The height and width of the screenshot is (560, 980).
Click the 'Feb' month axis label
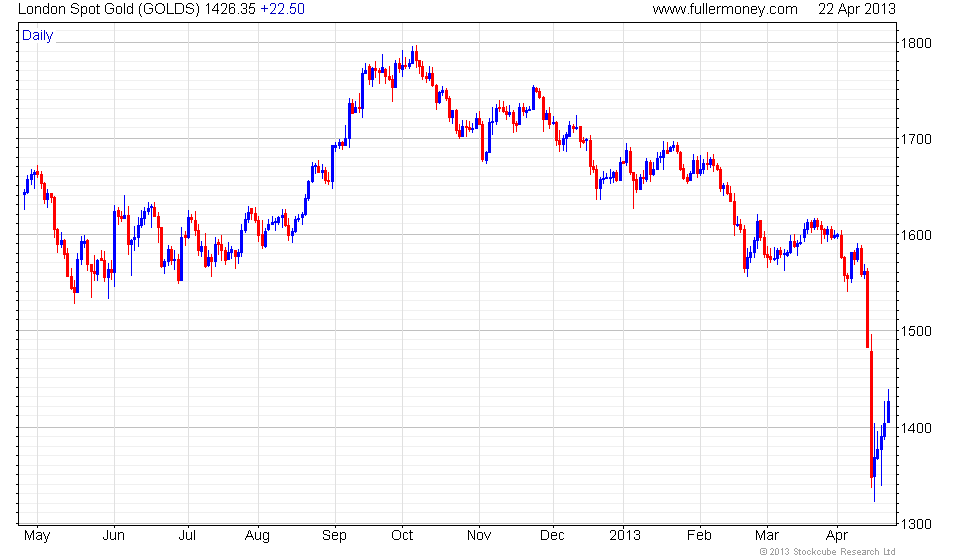[x=699, y=536]
